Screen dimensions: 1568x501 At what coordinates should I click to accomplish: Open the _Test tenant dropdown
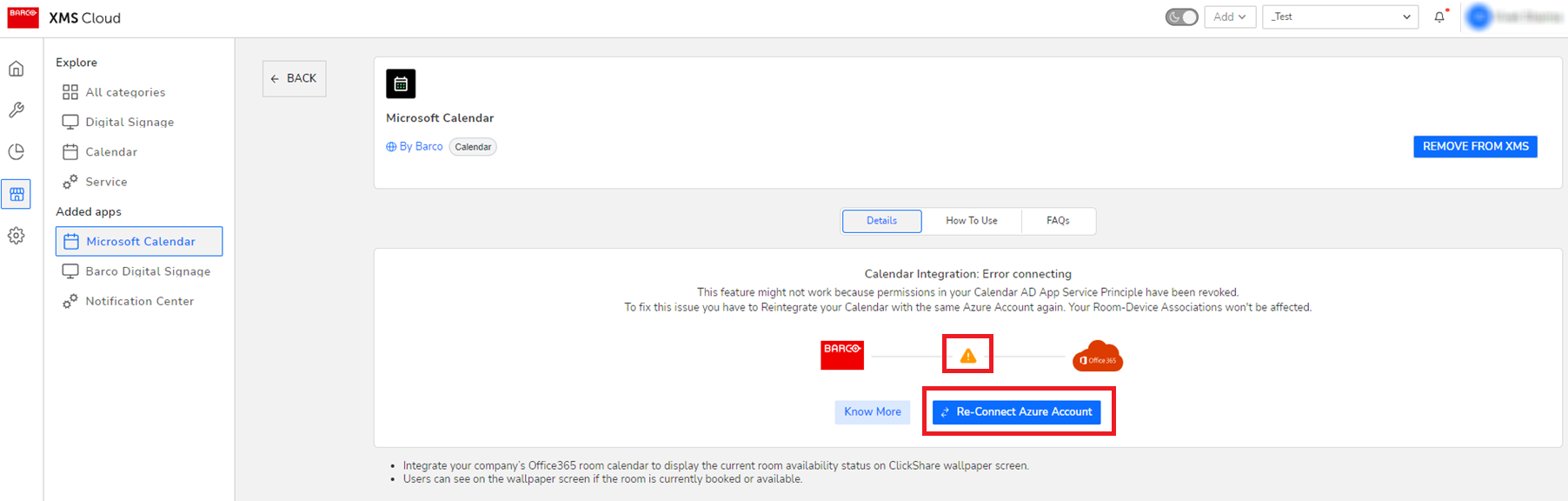1339,17
